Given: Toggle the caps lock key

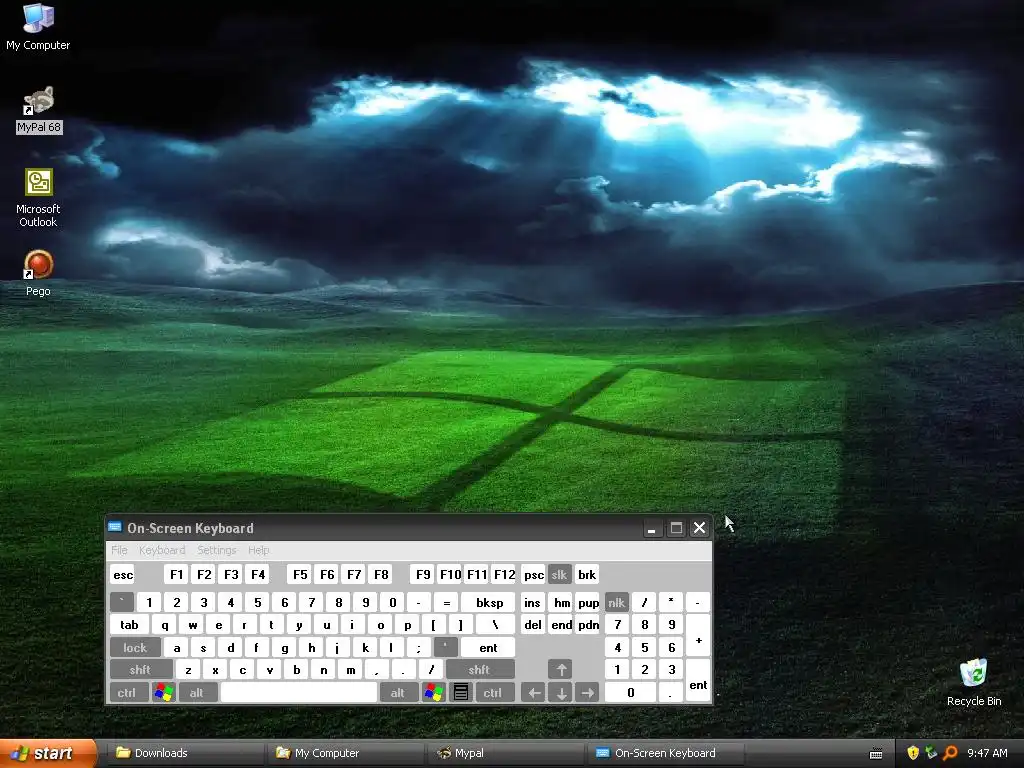Looking at the screenshot, I should (x=135, y=647).
